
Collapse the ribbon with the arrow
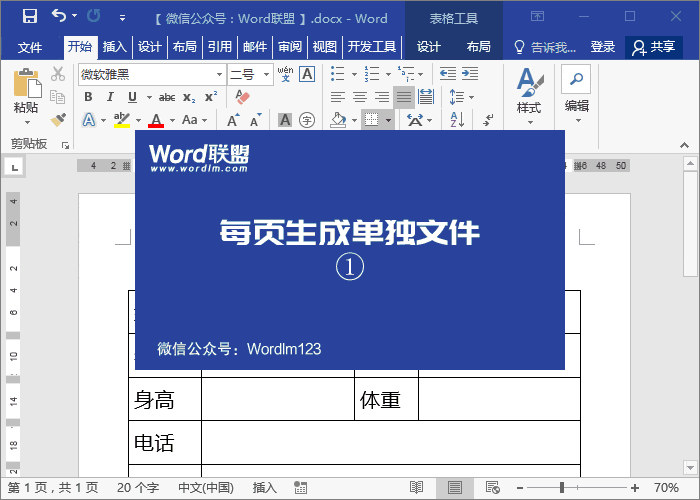(x=684, y=145)
